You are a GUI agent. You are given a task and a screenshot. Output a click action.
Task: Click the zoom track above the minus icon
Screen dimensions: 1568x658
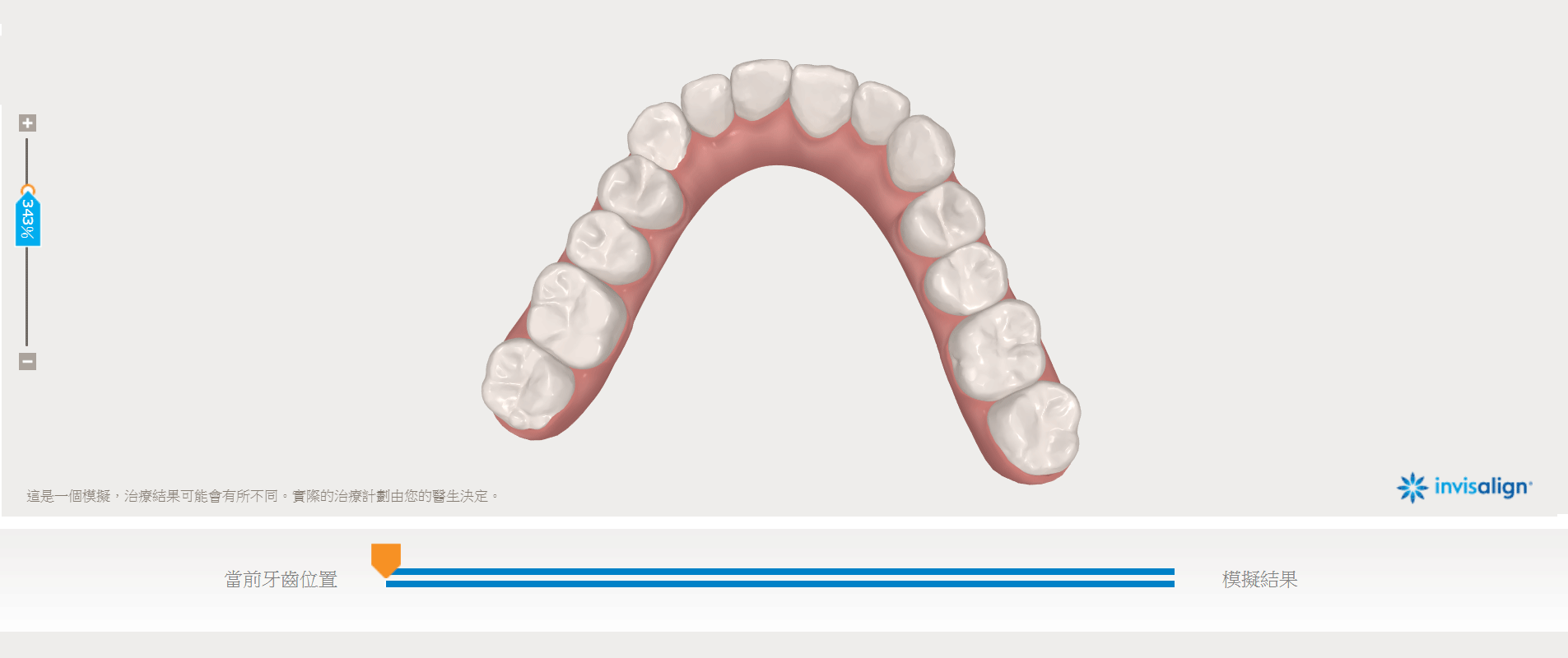pos(27,296)
